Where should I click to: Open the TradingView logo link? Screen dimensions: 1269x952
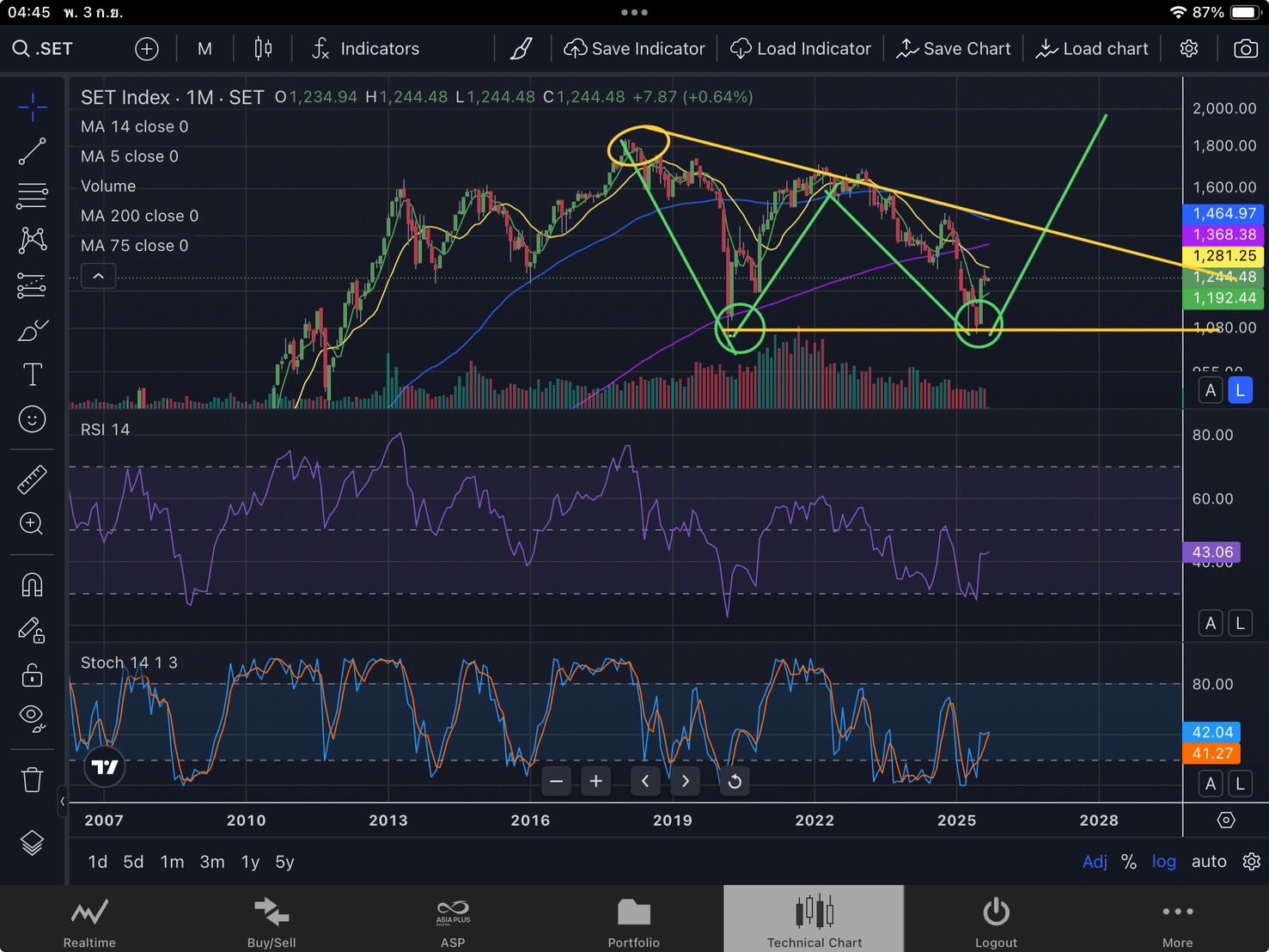pos(105,767)
